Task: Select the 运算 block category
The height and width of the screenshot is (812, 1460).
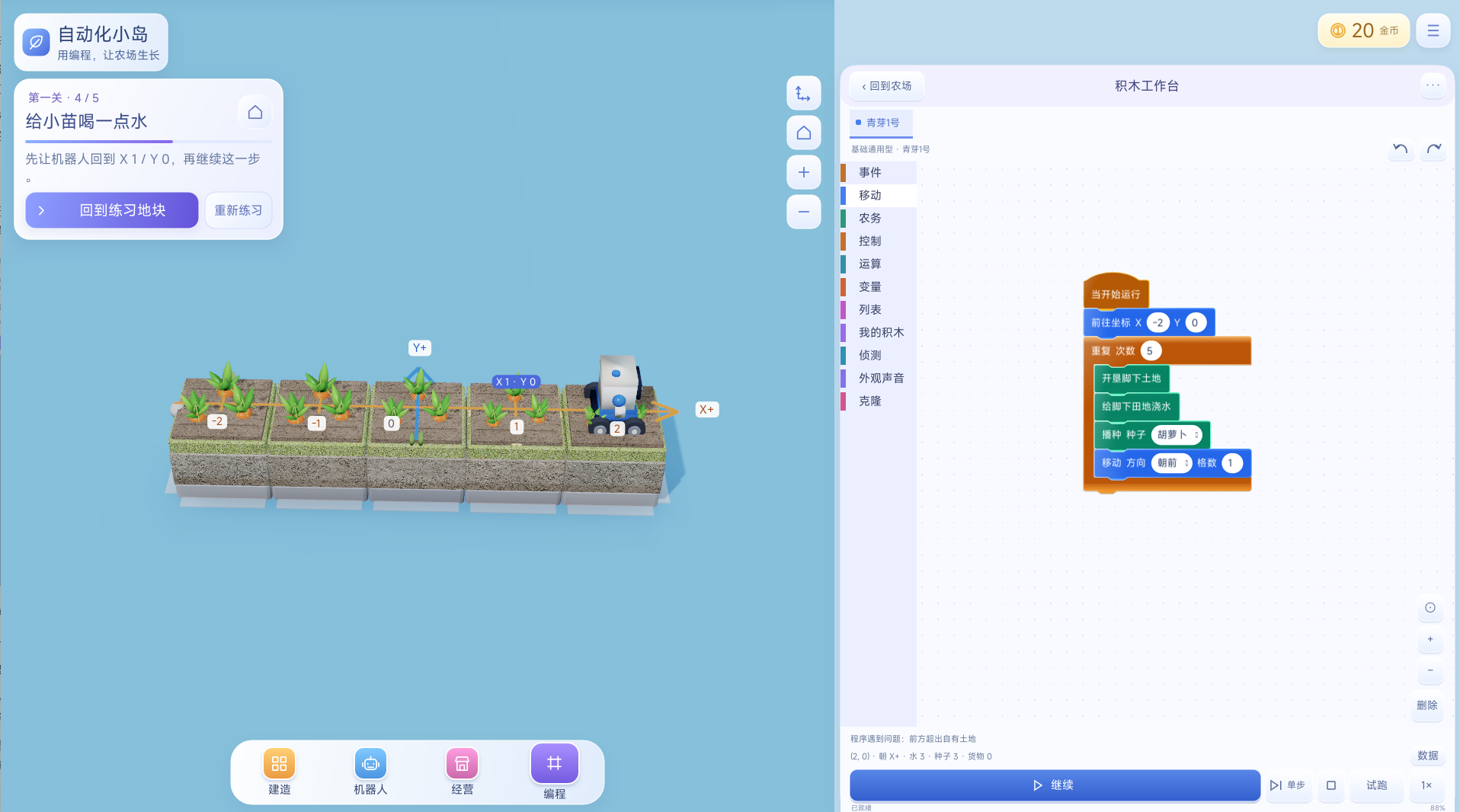Action: [x=879, y=264]
